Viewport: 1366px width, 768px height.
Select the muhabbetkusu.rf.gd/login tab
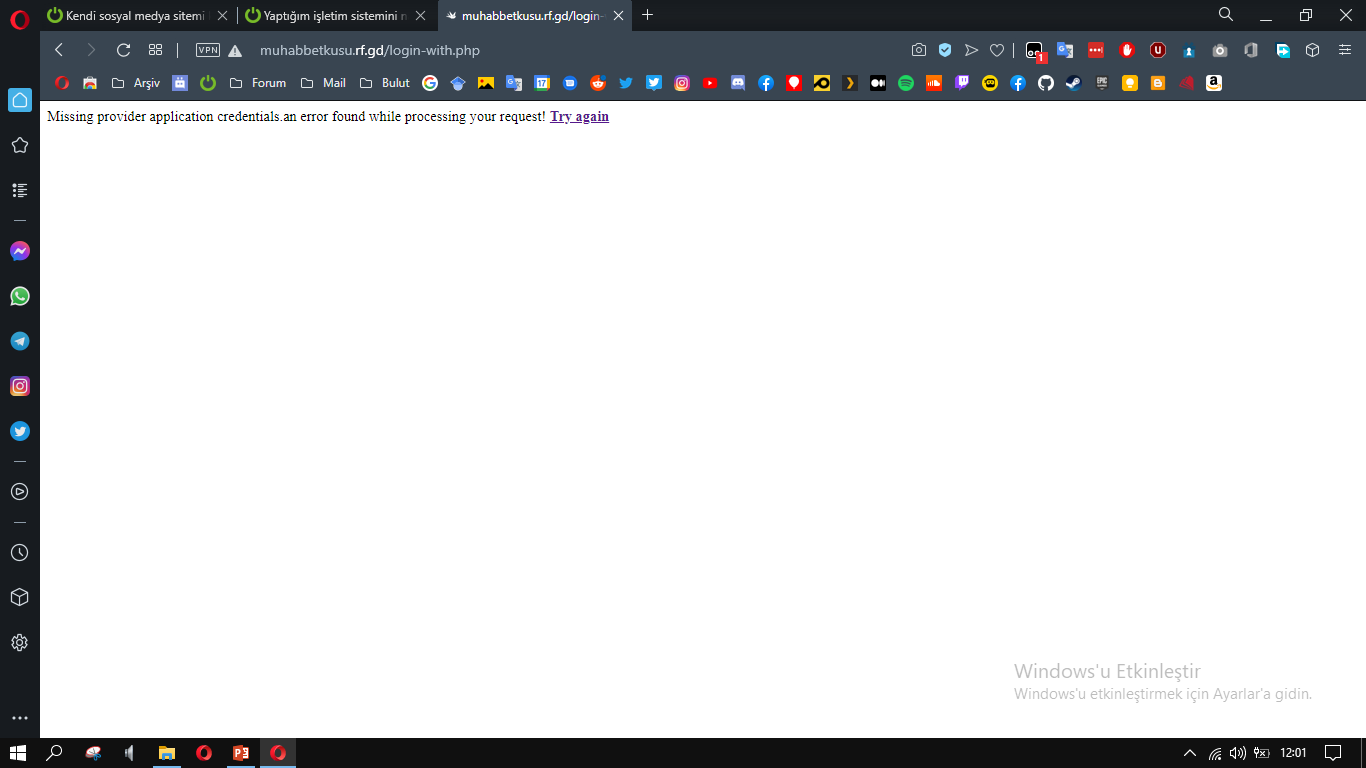tap(535, 15)
